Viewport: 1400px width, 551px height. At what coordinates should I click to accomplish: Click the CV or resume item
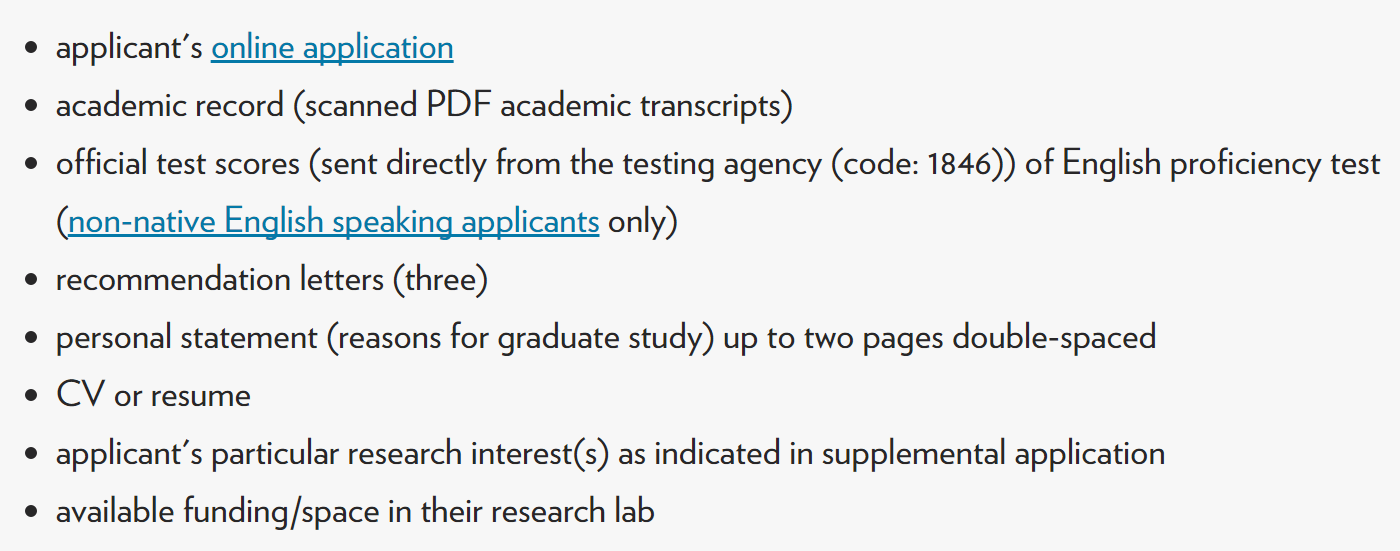(x=153, y=396)
